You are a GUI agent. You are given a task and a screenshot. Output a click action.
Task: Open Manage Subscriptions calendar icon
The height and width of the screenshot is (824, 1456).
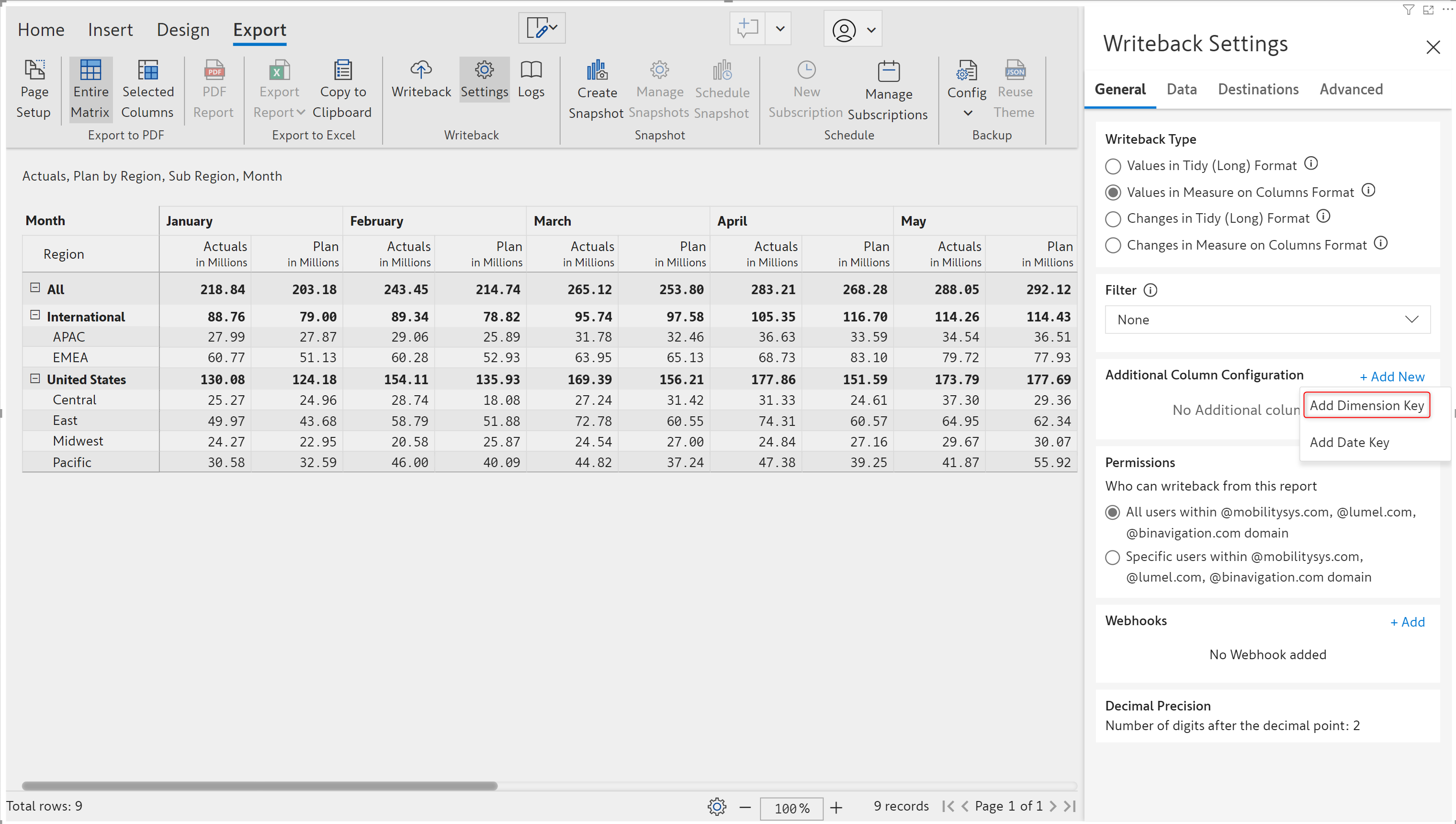point(888,72)
